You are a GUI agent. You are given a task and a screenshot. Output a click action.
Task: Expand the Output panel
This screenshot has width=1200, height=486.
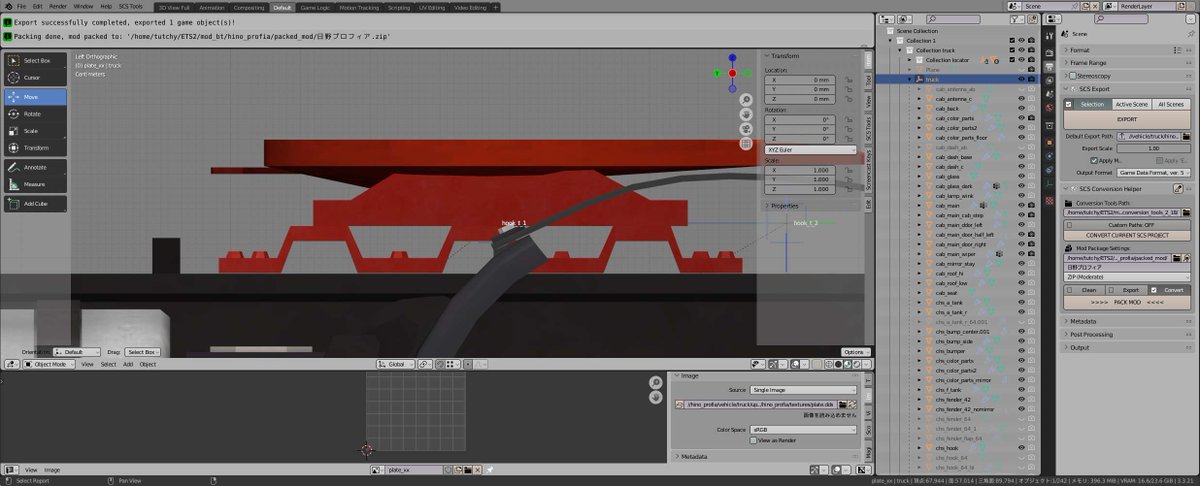coord(1127,347)
